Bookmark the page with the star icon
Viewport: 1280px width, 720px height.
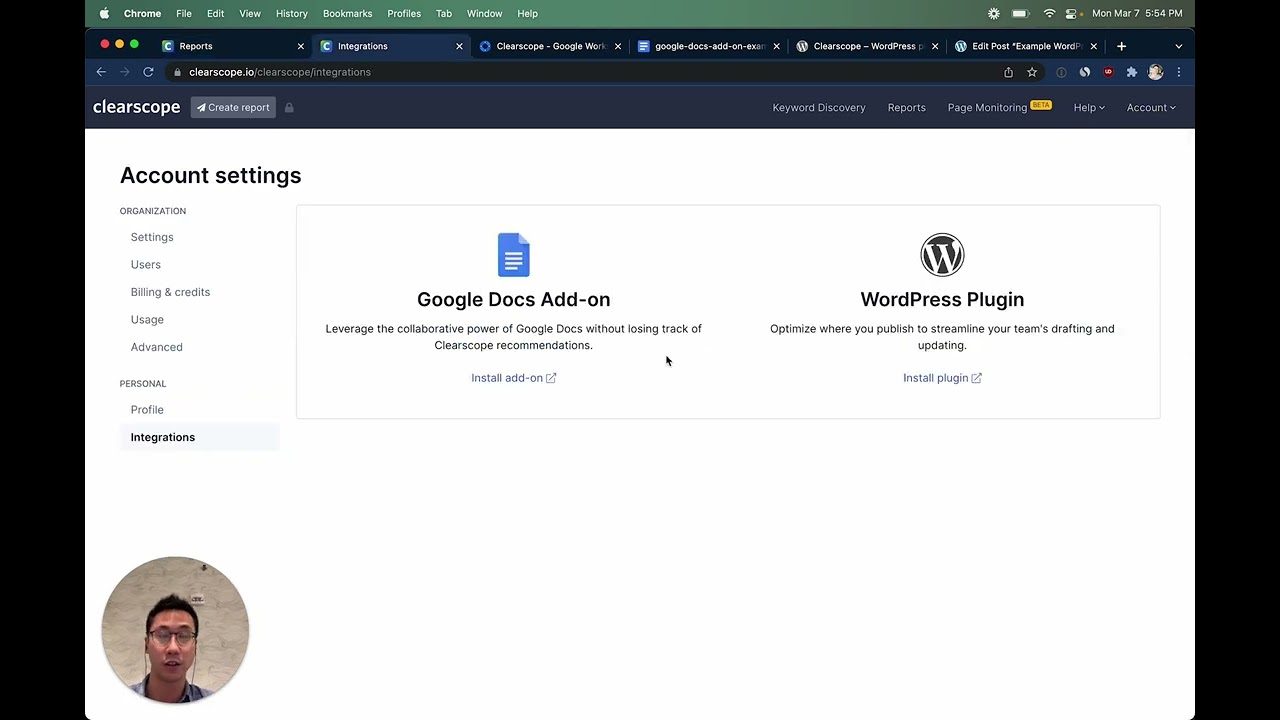(x=1032, y=72)
